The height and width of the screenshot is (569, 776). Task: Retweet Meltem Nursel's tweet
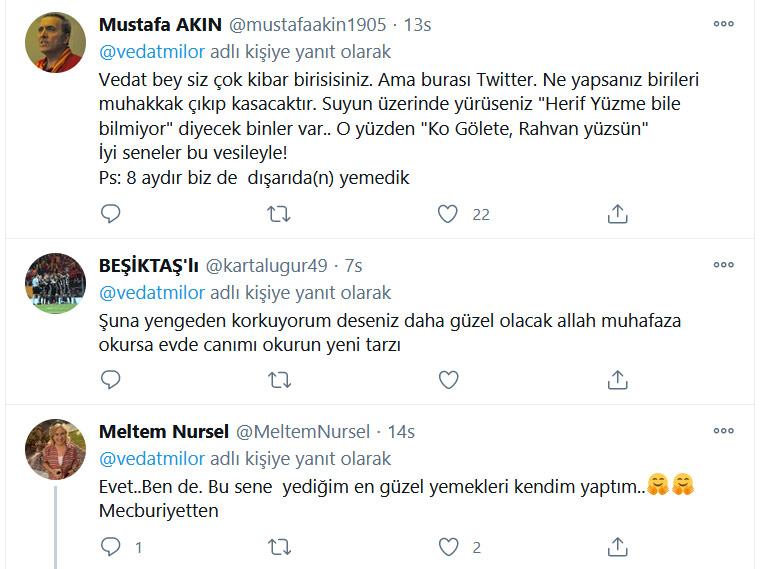[279, 547]
